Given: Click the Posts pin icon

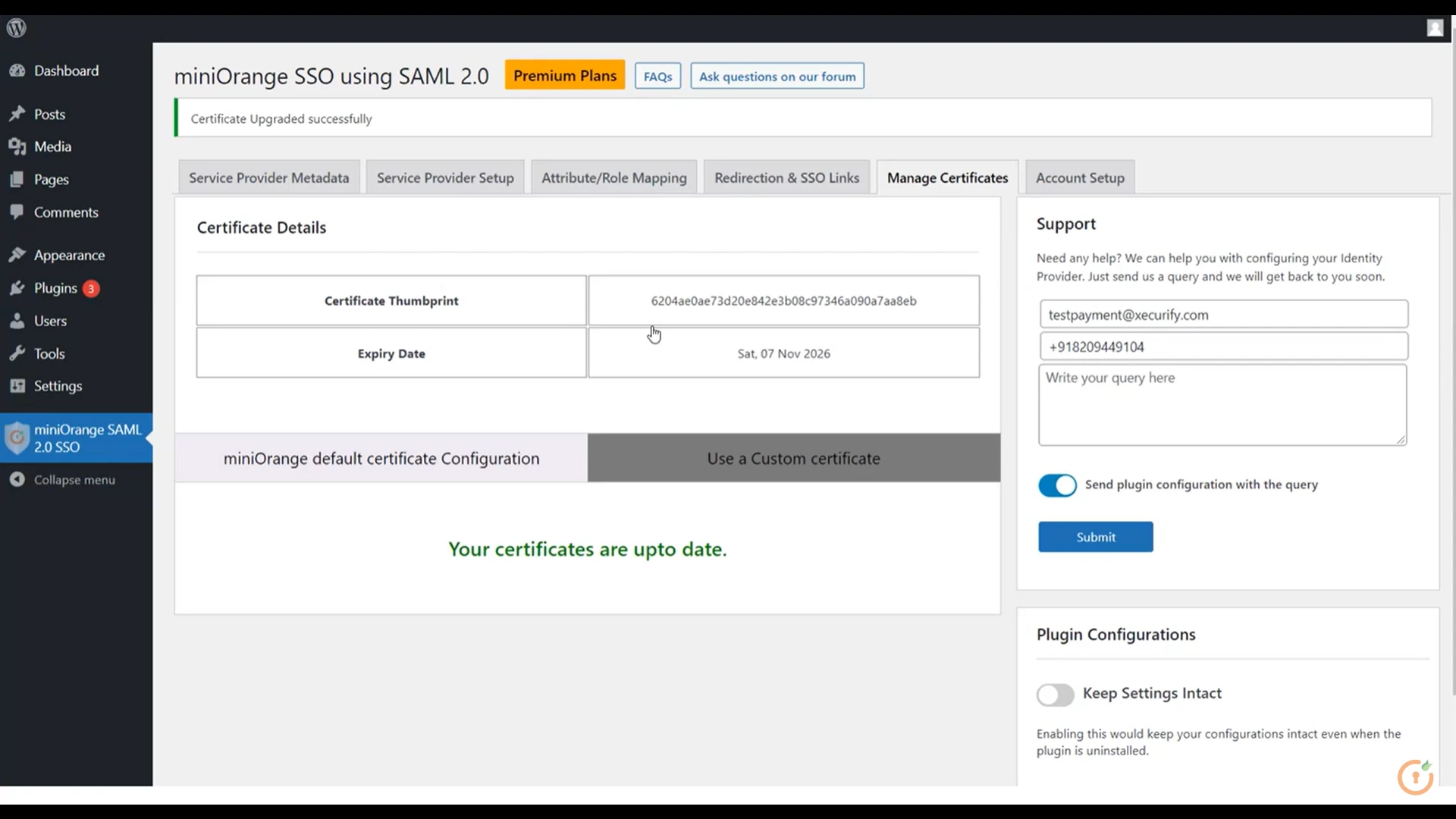Looking at the screenshot, I should point(17,114).
